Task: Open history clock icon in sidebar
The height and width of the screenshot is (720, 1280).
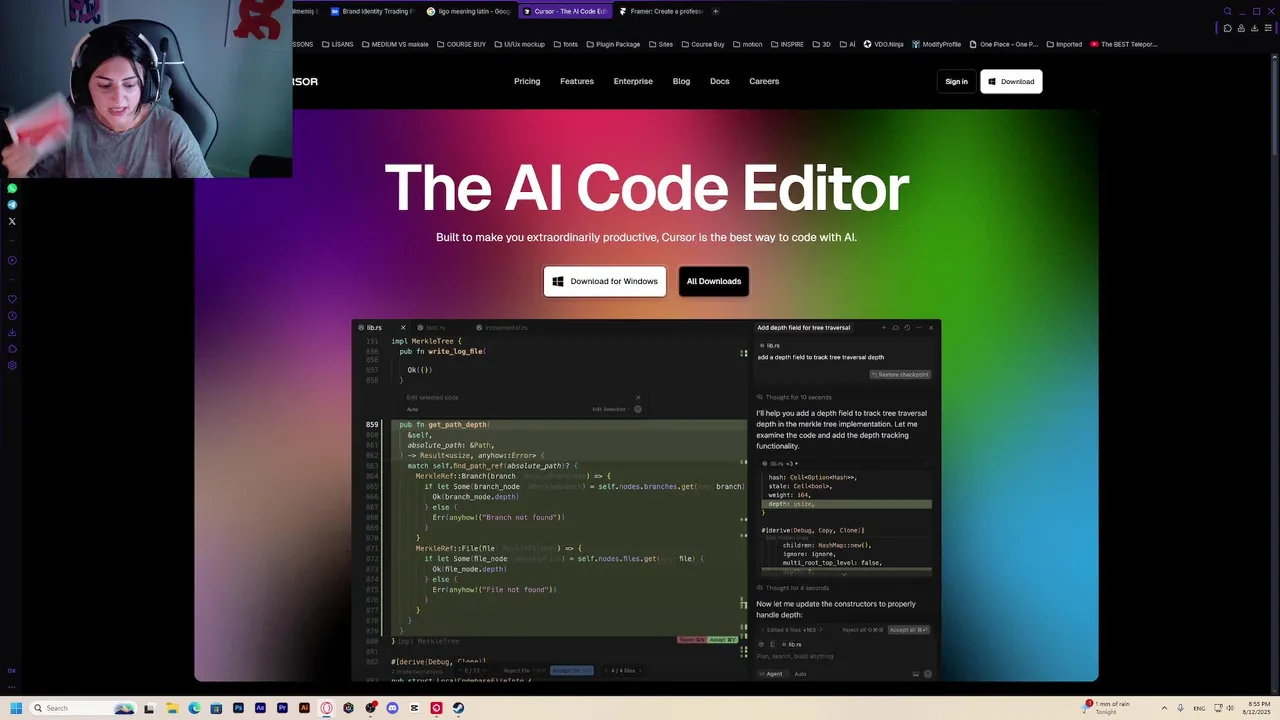Action: pos(12,316)
